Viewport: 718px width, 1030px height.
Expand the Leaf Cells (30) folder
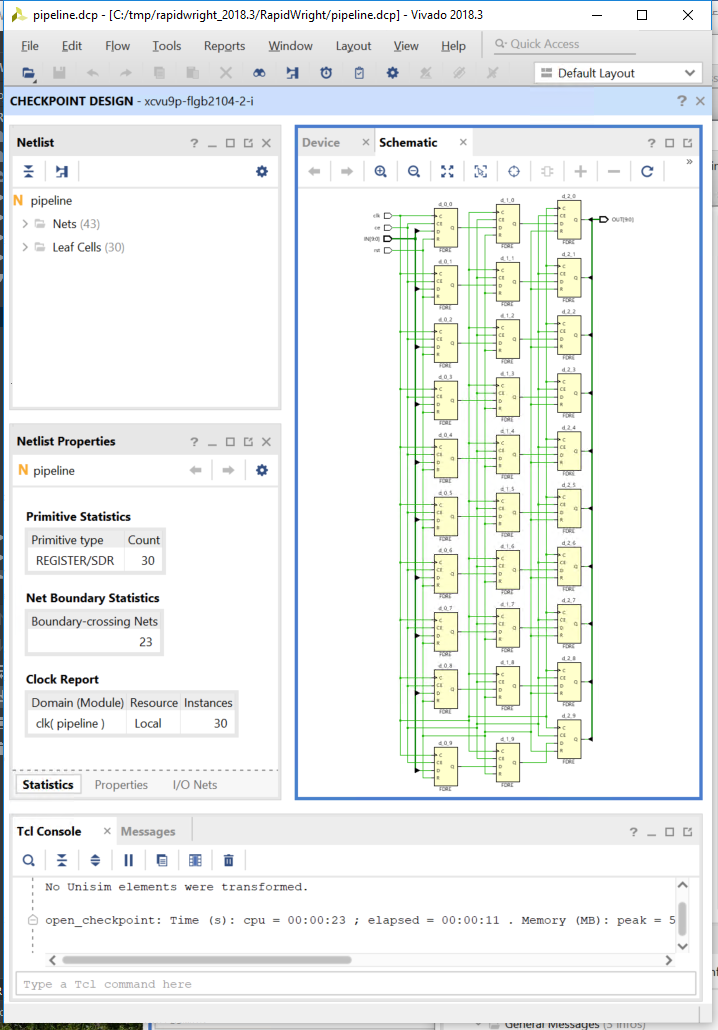25,247
